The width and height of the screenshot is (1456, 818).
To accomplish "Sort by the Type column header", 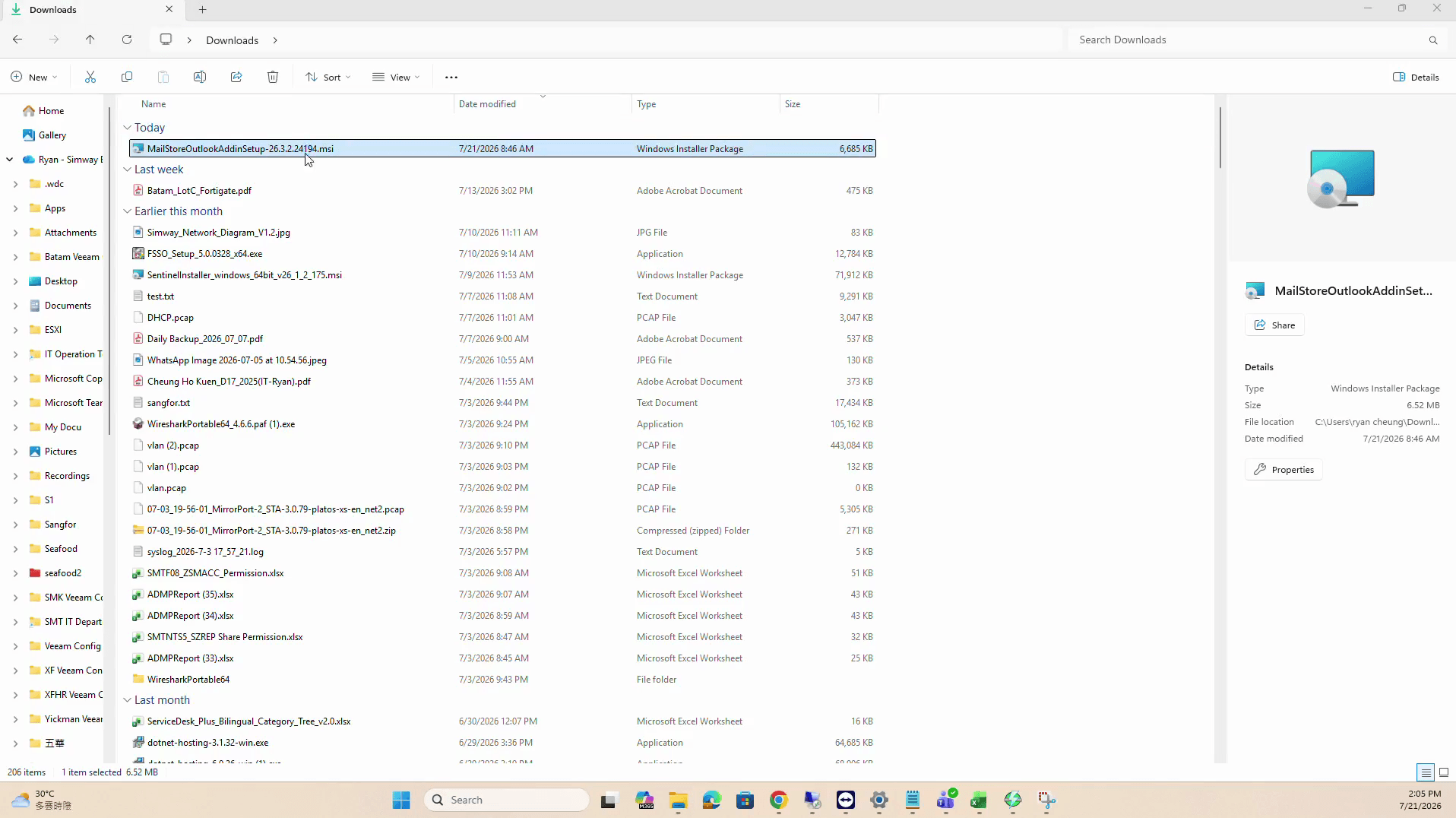I will pyautogui.click(x=705, y=104).
